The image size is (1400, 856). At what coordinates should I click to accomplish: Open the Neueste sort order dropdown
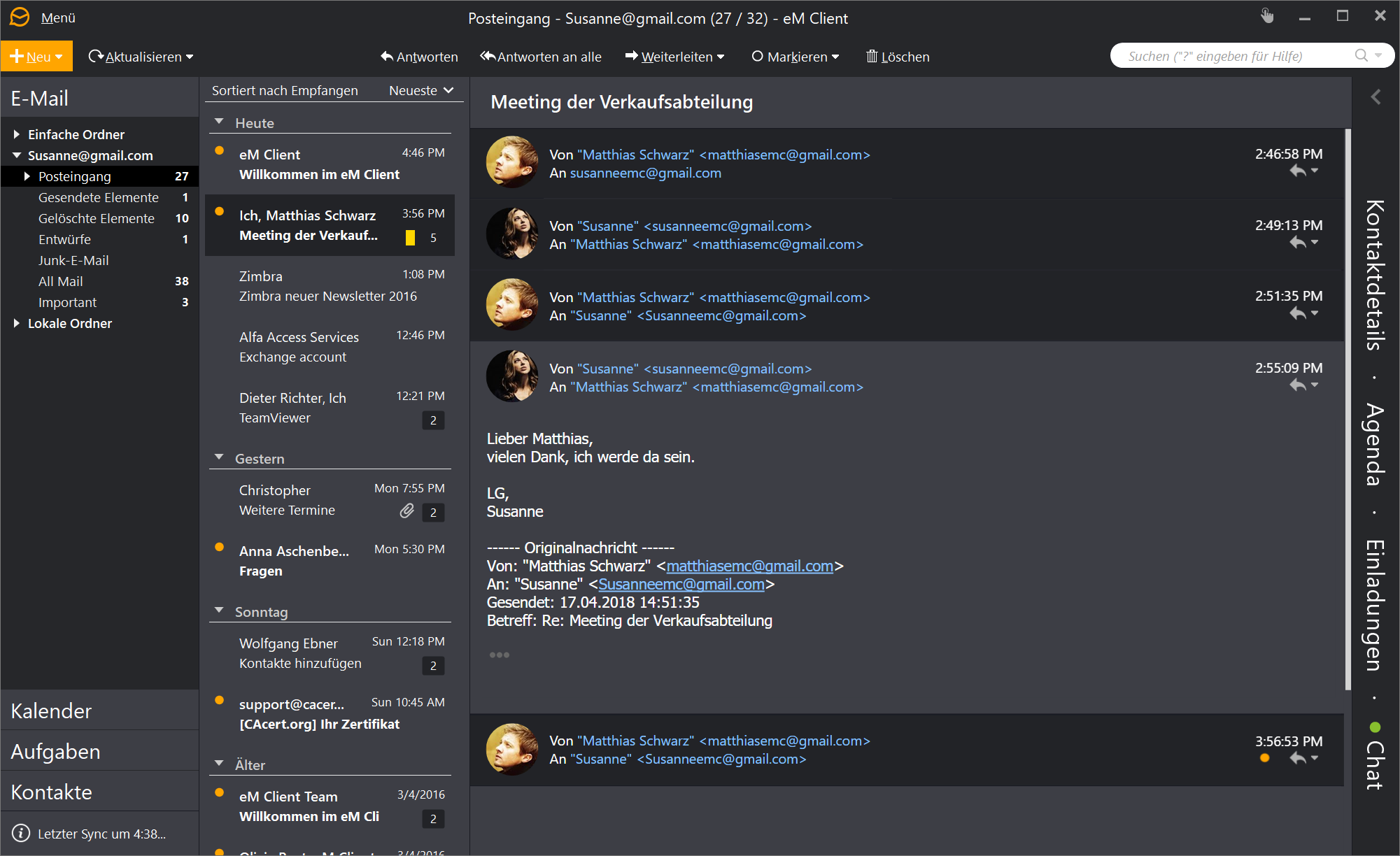point(421,90)
